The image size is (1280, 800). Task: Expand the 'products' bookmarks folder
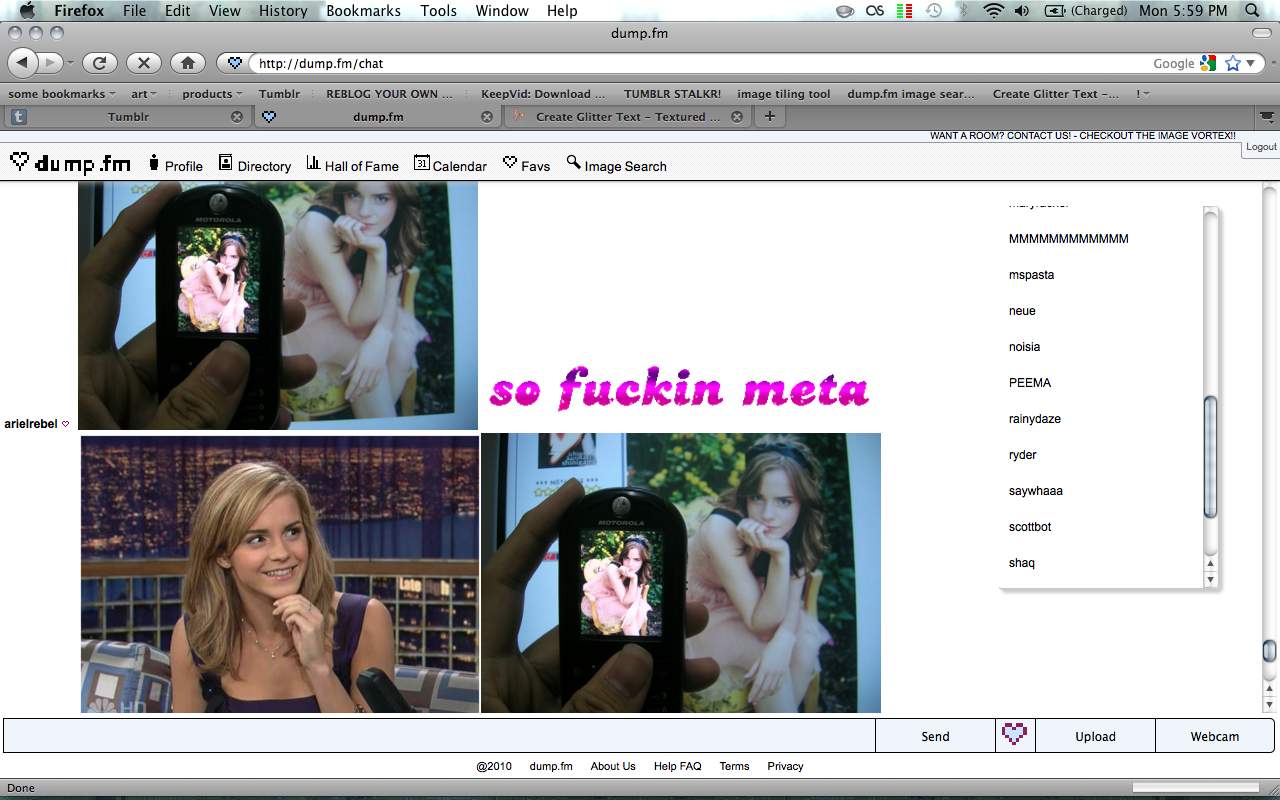pos(212,94)
